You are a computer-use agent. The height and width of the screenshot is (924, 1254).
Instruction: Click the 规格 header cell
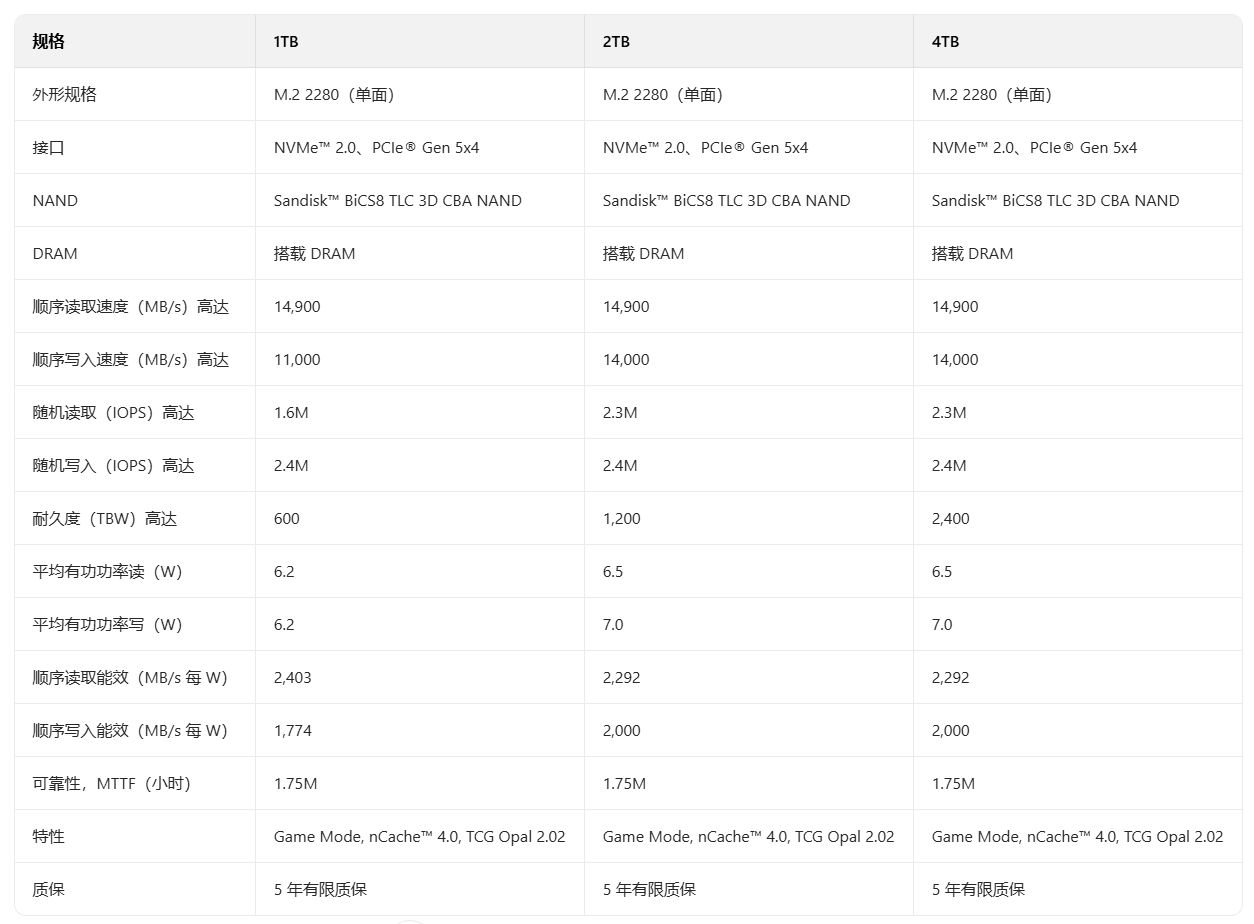49,41
